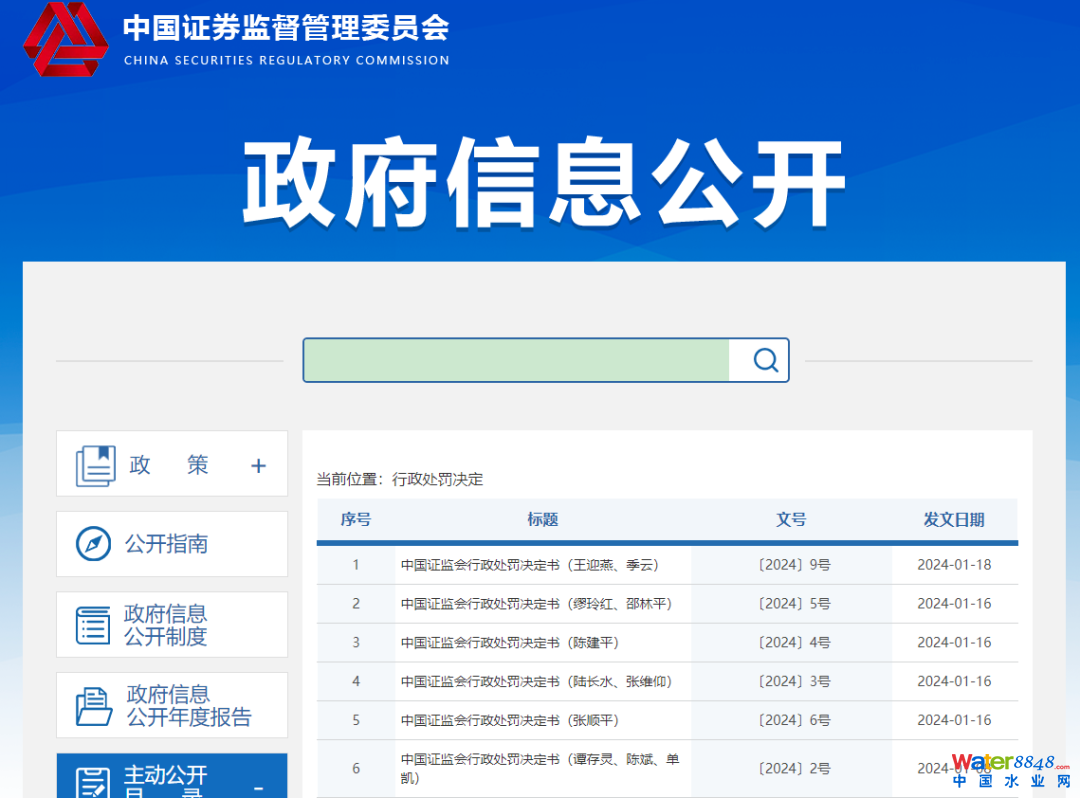
Task: Open penalty decision for 陆长水、张维仰
Action: 535,682
